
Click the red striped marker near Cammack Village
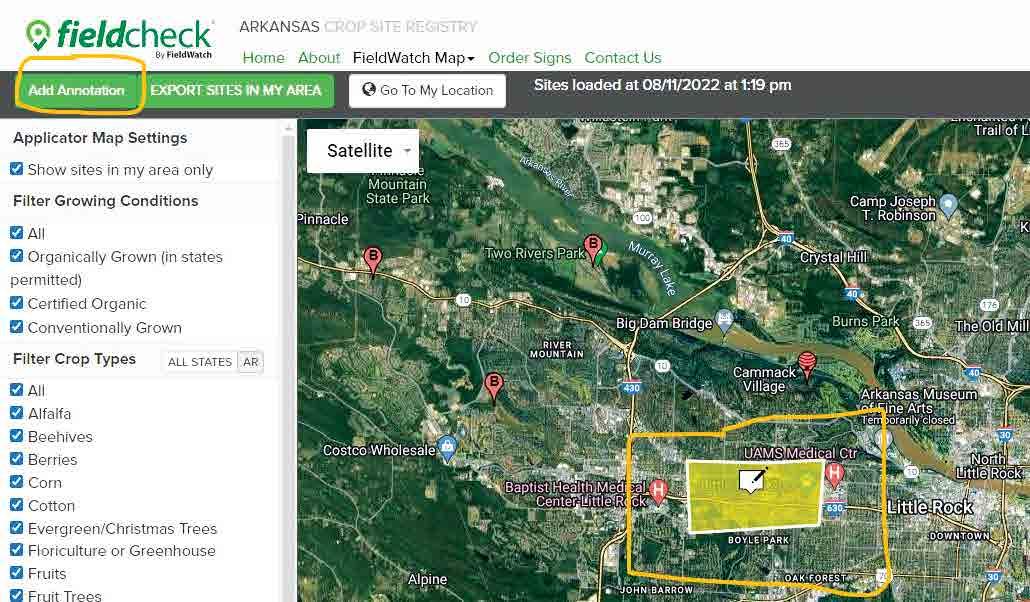[807, 365]
